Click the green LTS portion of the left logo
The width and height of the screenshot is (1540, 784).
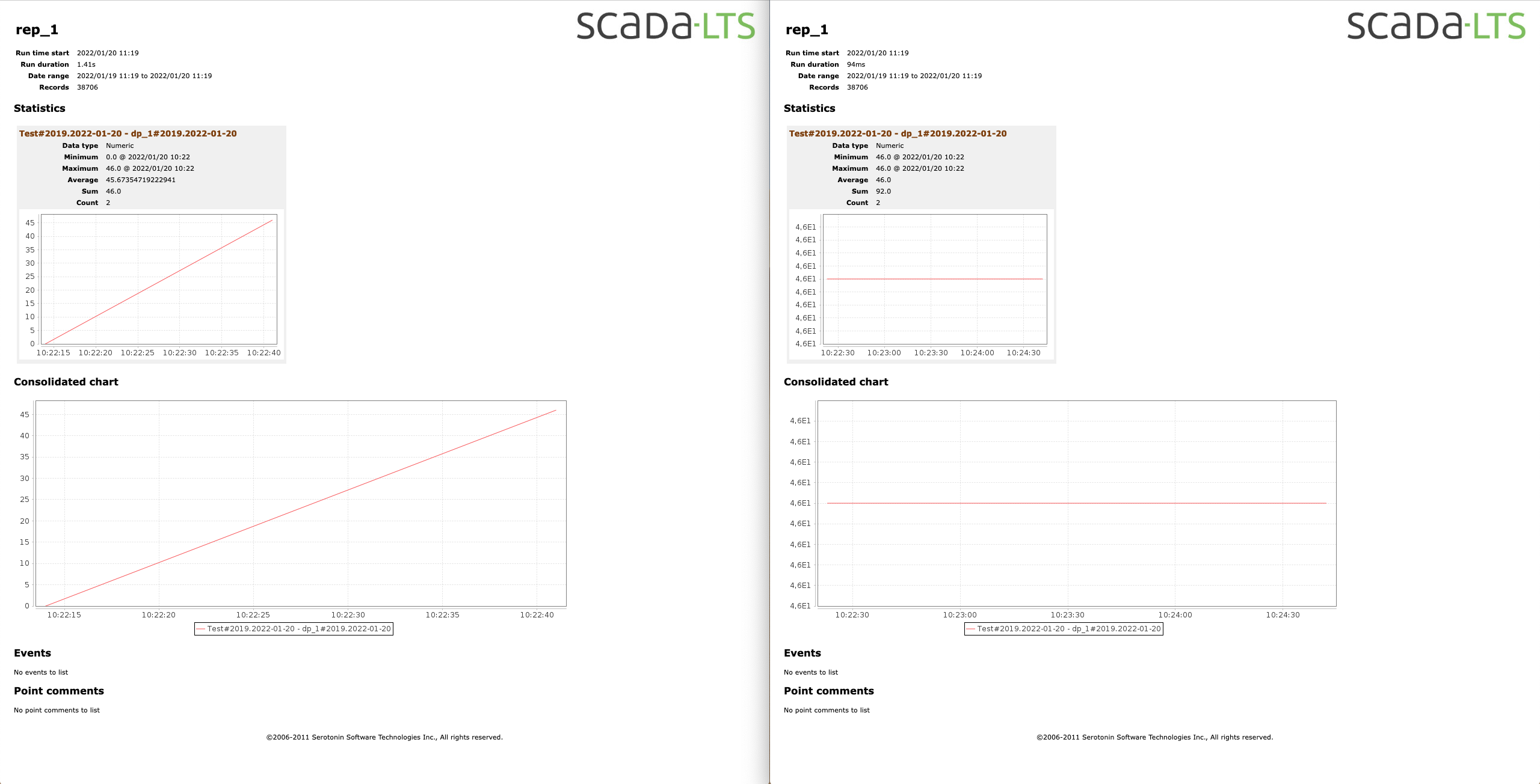tap(725, 25)
